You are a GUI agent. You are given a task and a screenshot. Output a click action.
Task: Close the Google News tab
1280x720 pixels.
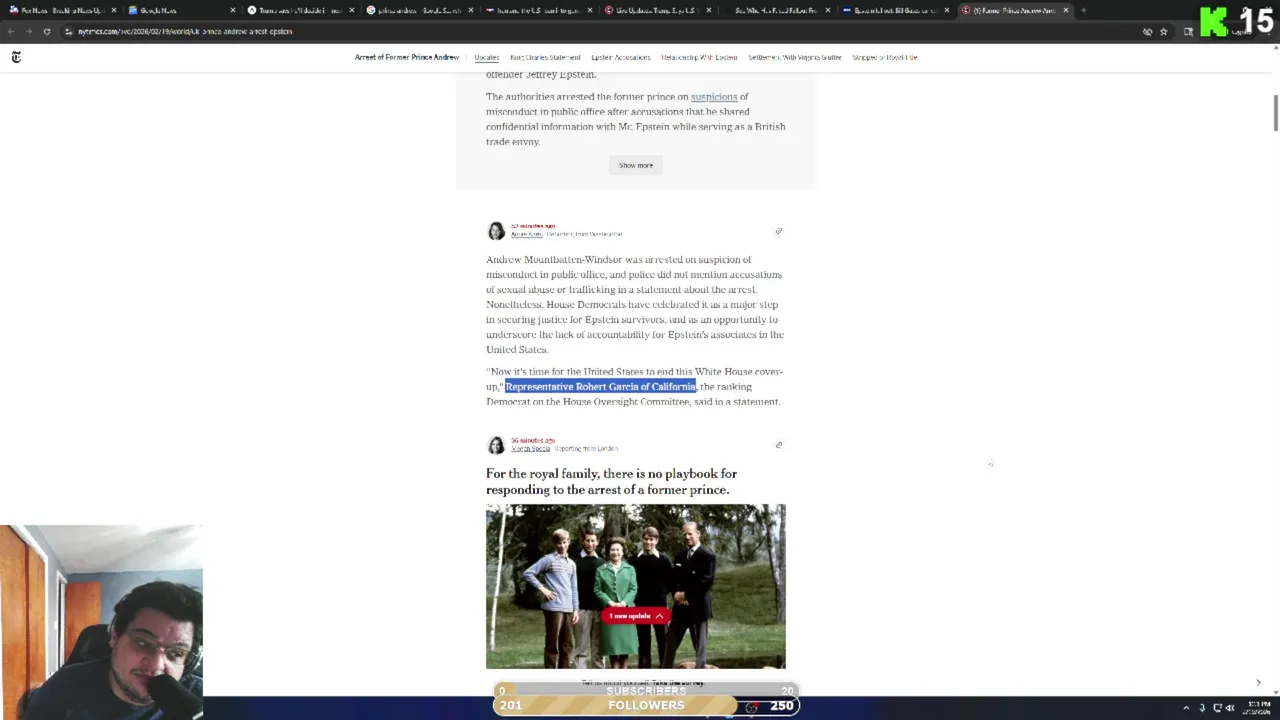233,10
